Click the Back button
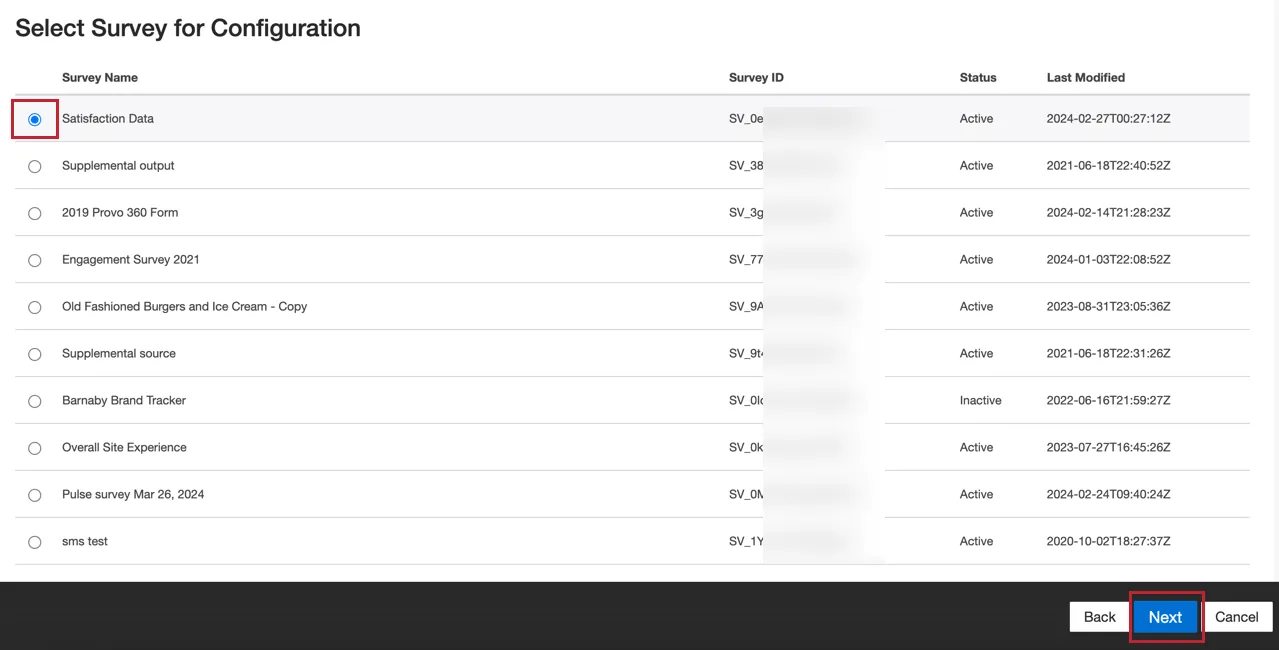Image resolution: width=1279 pixels, height=650 pixels. tap(1099, 617)
